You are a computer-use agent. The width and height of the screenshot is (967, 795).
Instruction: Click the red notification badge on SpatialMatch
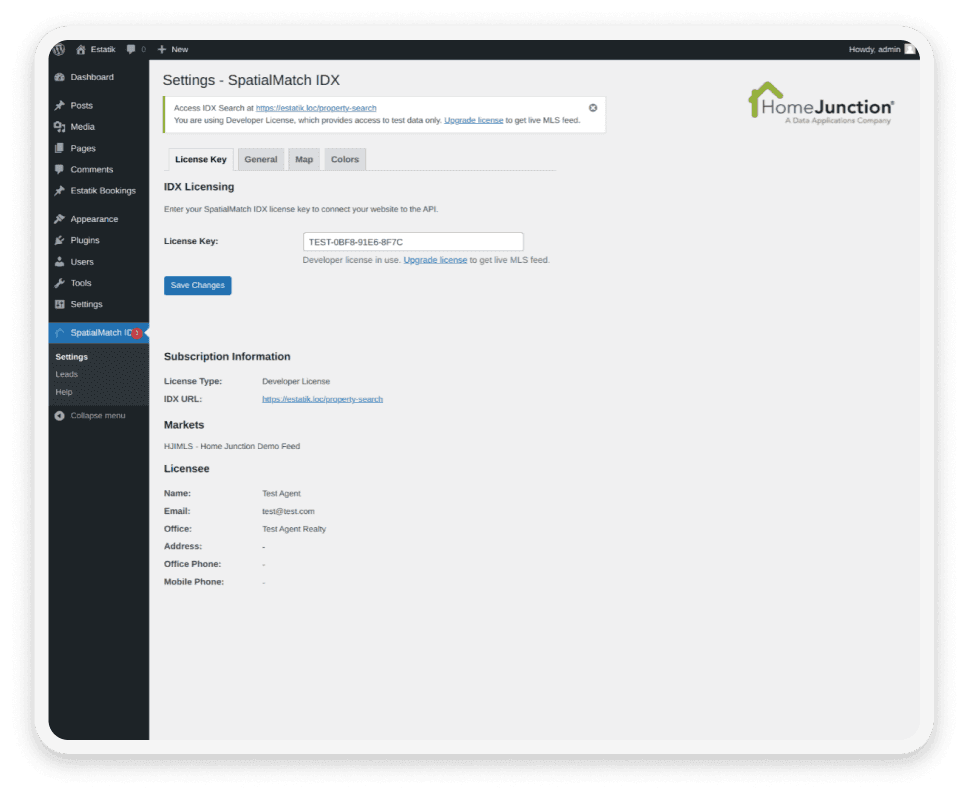[x=137, y=333]
